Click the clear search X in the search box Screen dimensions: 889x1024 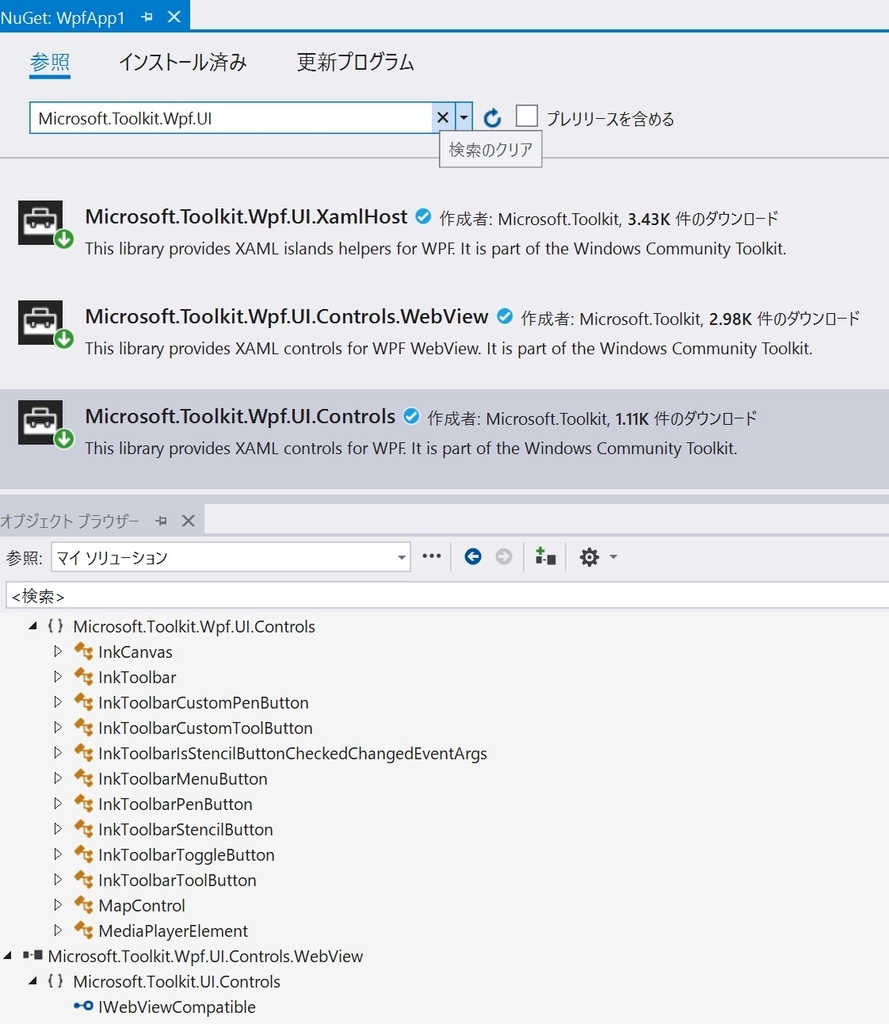(x=441, y=117)
